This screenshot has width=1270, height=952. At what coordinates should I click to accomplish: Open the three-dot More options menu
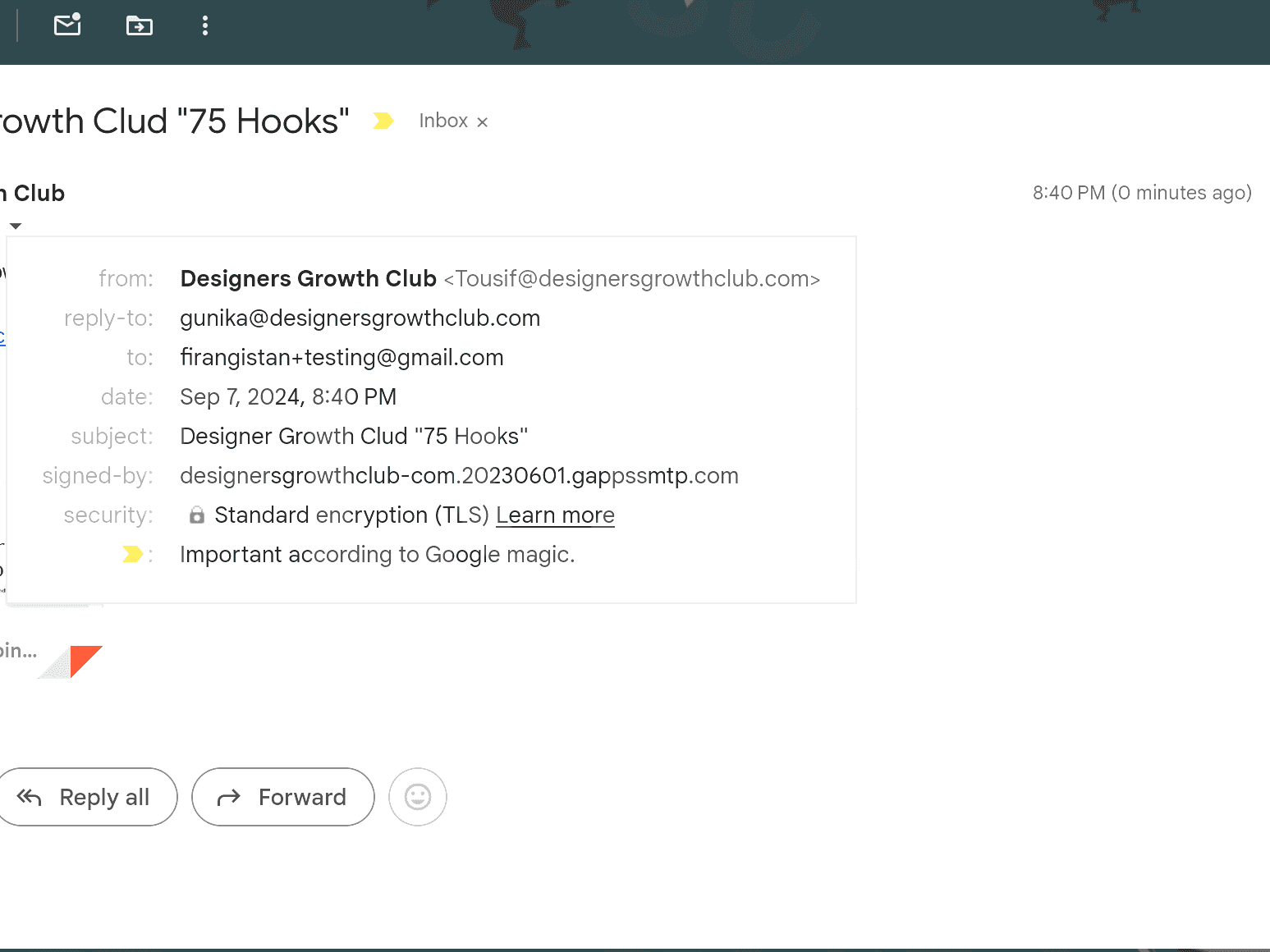coord(205,26)
